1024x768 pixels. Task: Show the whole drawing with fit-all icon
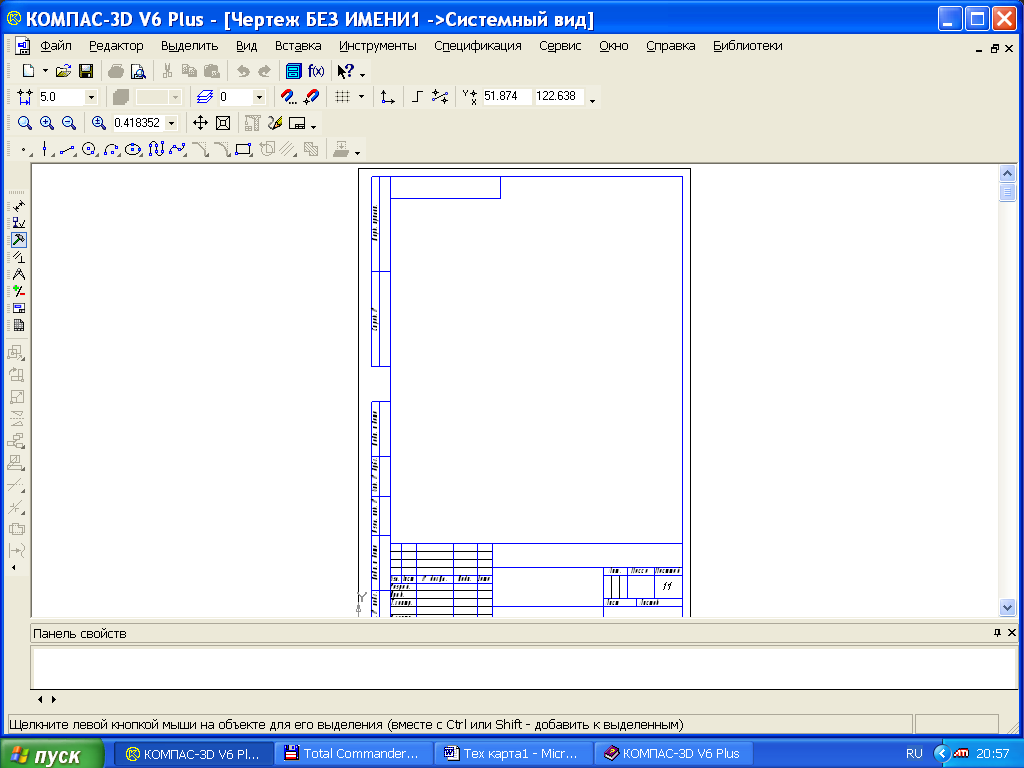pos(223,123)
